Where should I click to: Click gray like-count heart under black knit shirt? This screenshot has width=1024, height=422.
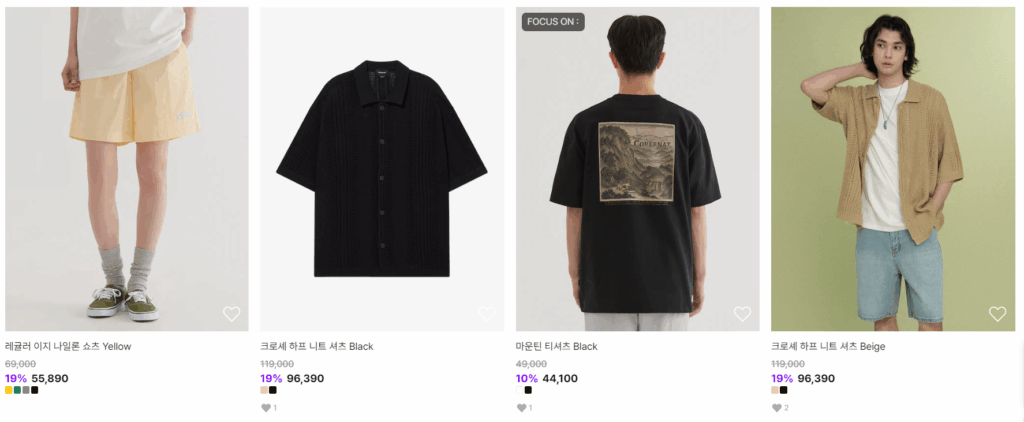(265, 408)
